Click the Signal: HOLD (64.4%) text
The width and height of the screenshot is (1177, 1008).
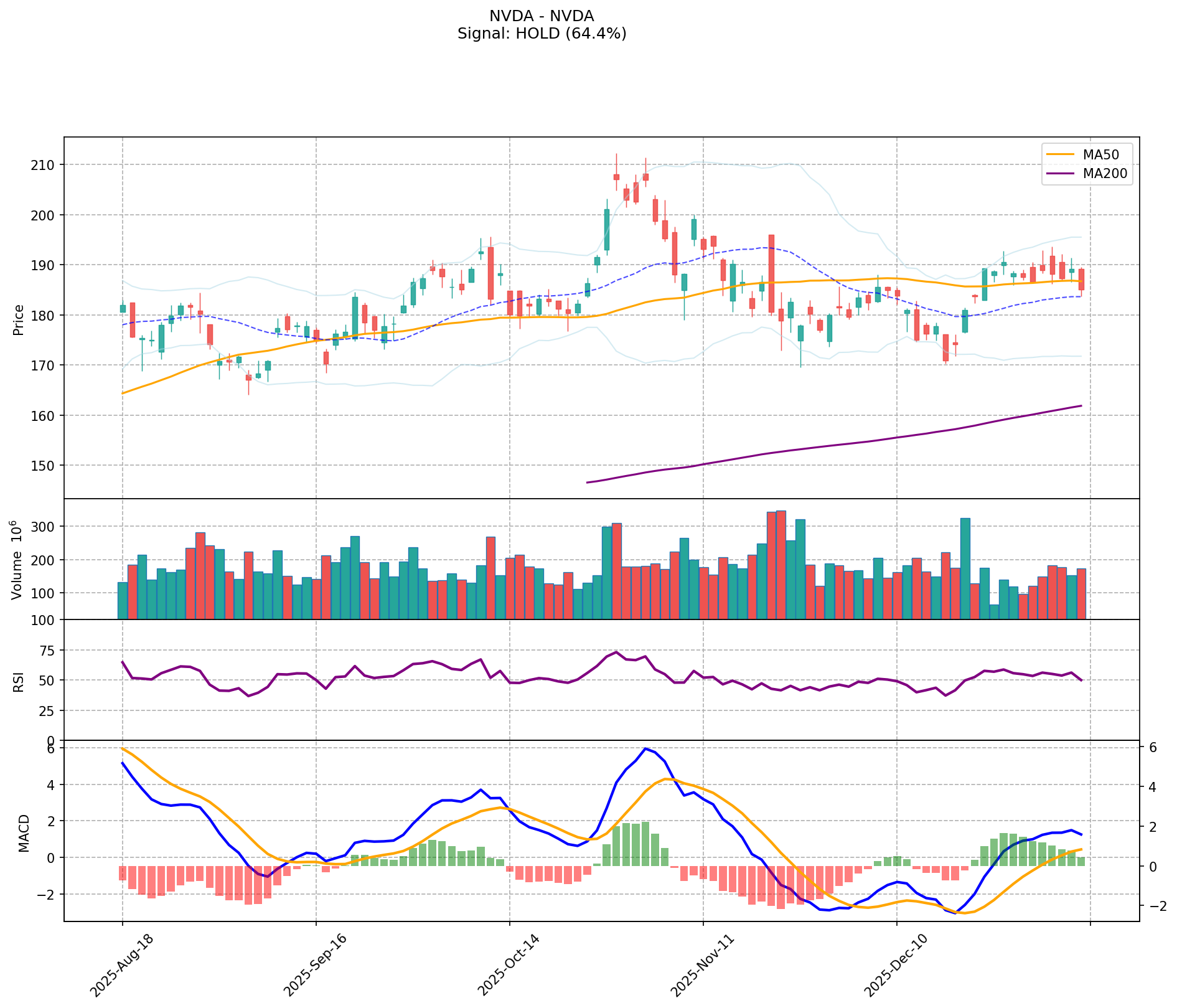(542, 34)
